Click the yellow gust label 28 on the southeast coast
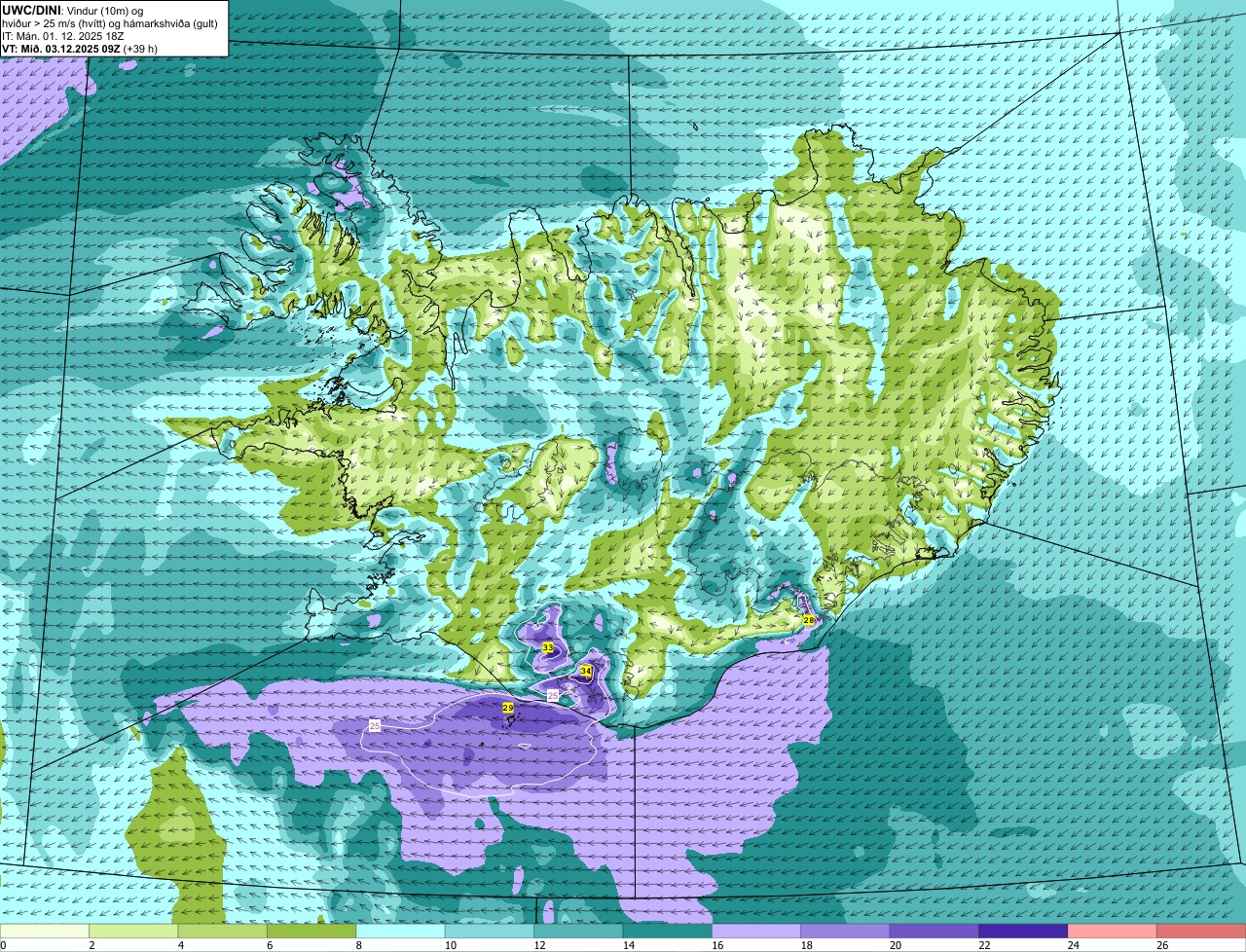The height and width of the screenshot is (952, 1246). tap(808, 620)
